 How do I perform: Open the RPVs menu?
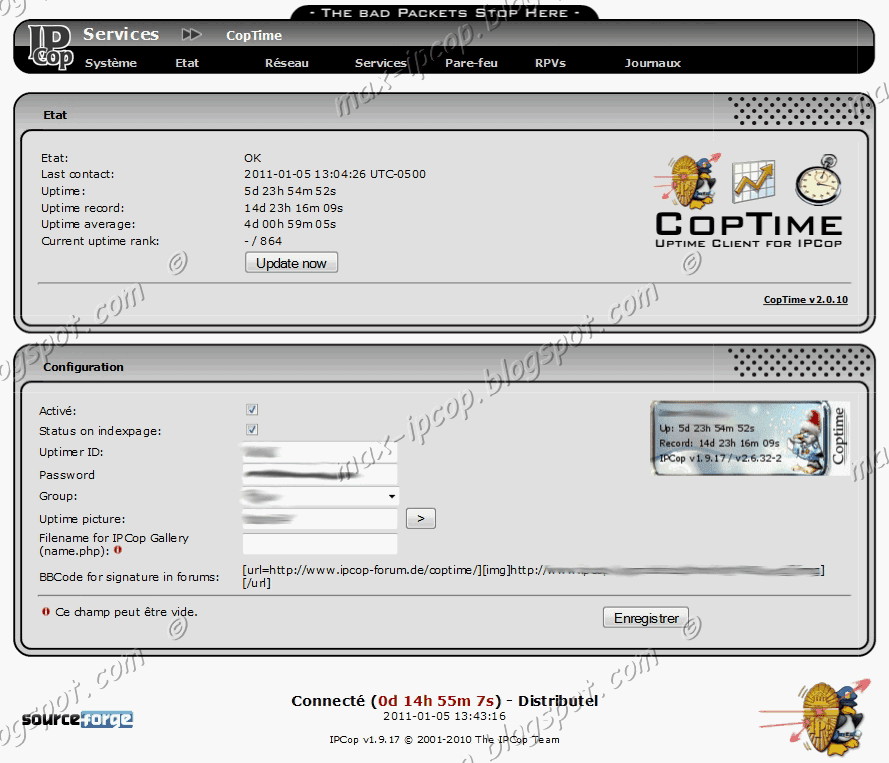551,63
